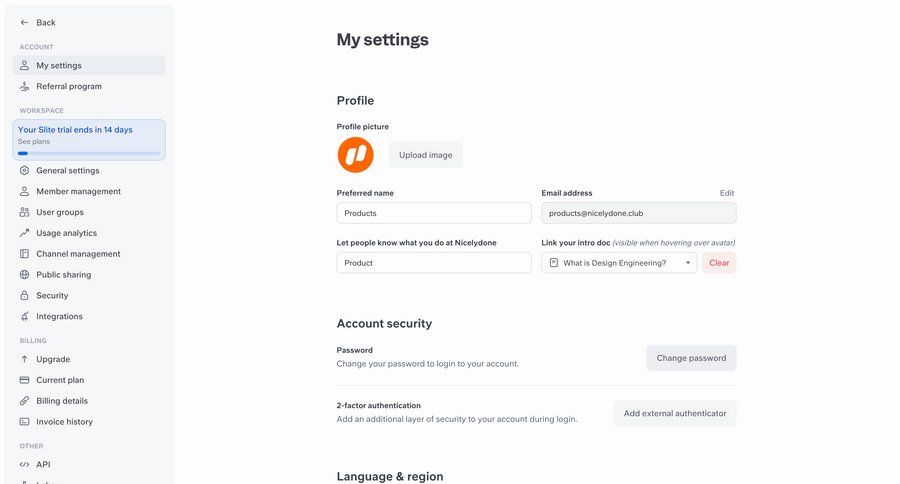This screenshot has width=900, height=484.
Task: Go to Public sharing settings
Action: (x=63, y=275)
